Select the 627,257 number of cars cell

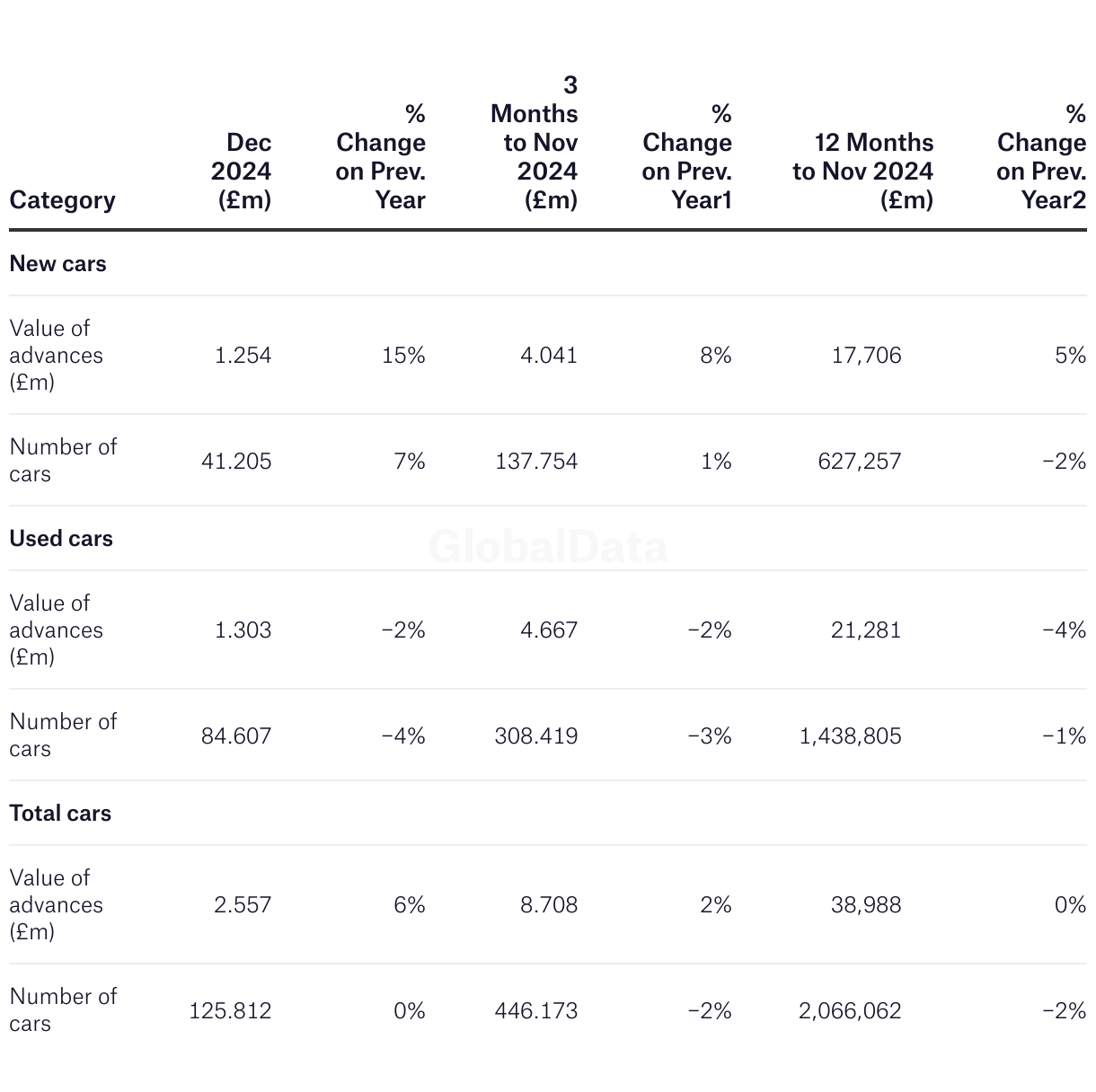click(859, 462)
